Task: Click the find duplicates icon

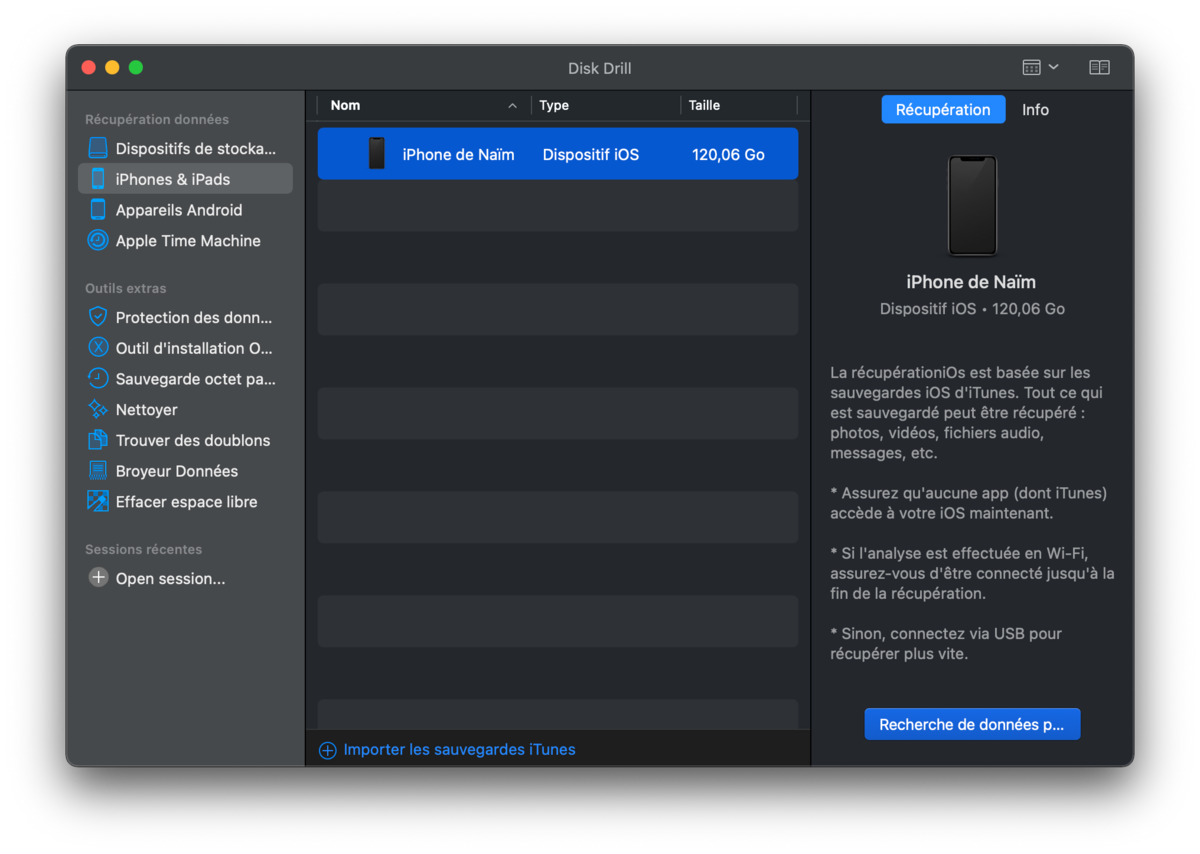Action: click(x=98, y=440)
